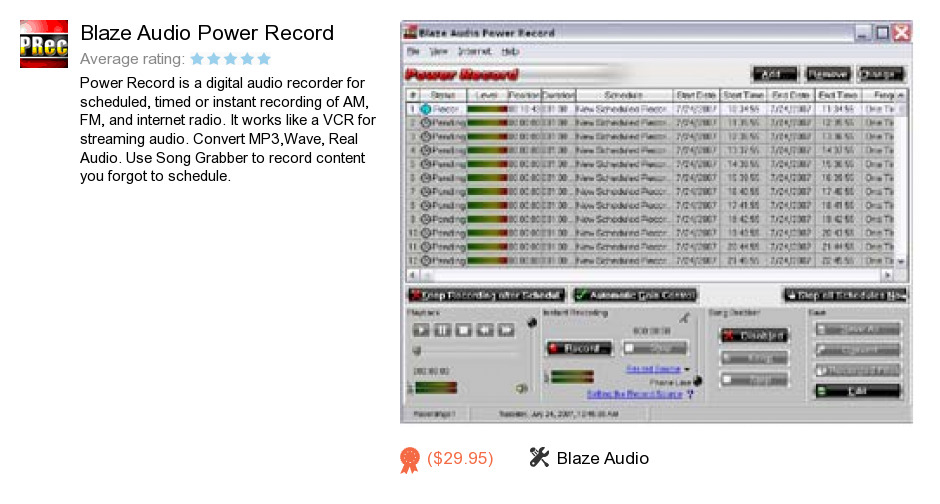Click the horizontal scrollbar right arrow
Screen dimensions: 940x504
click(887, 275)
